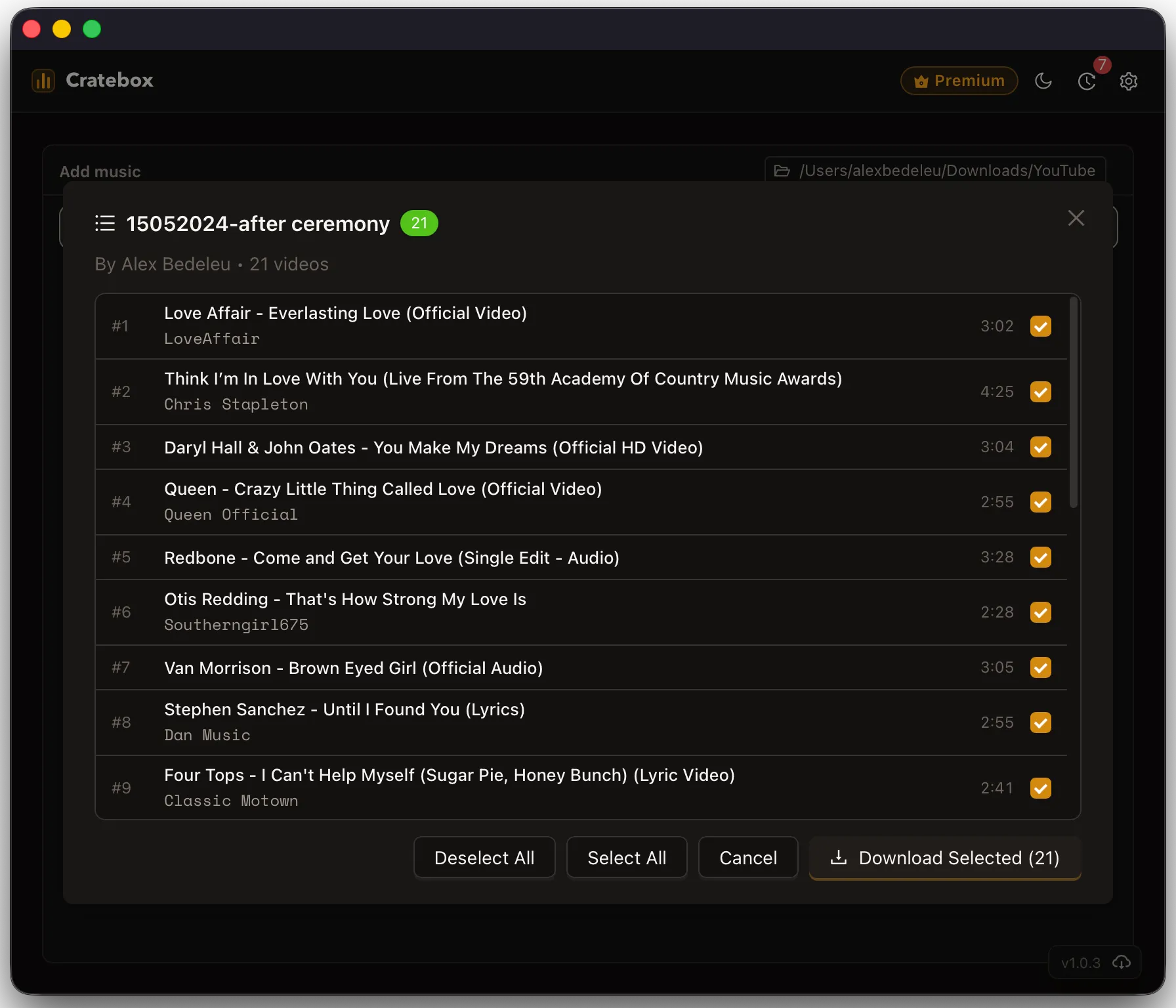
Task: Click the green 21 count badge
Action: (x=419, y=223)
